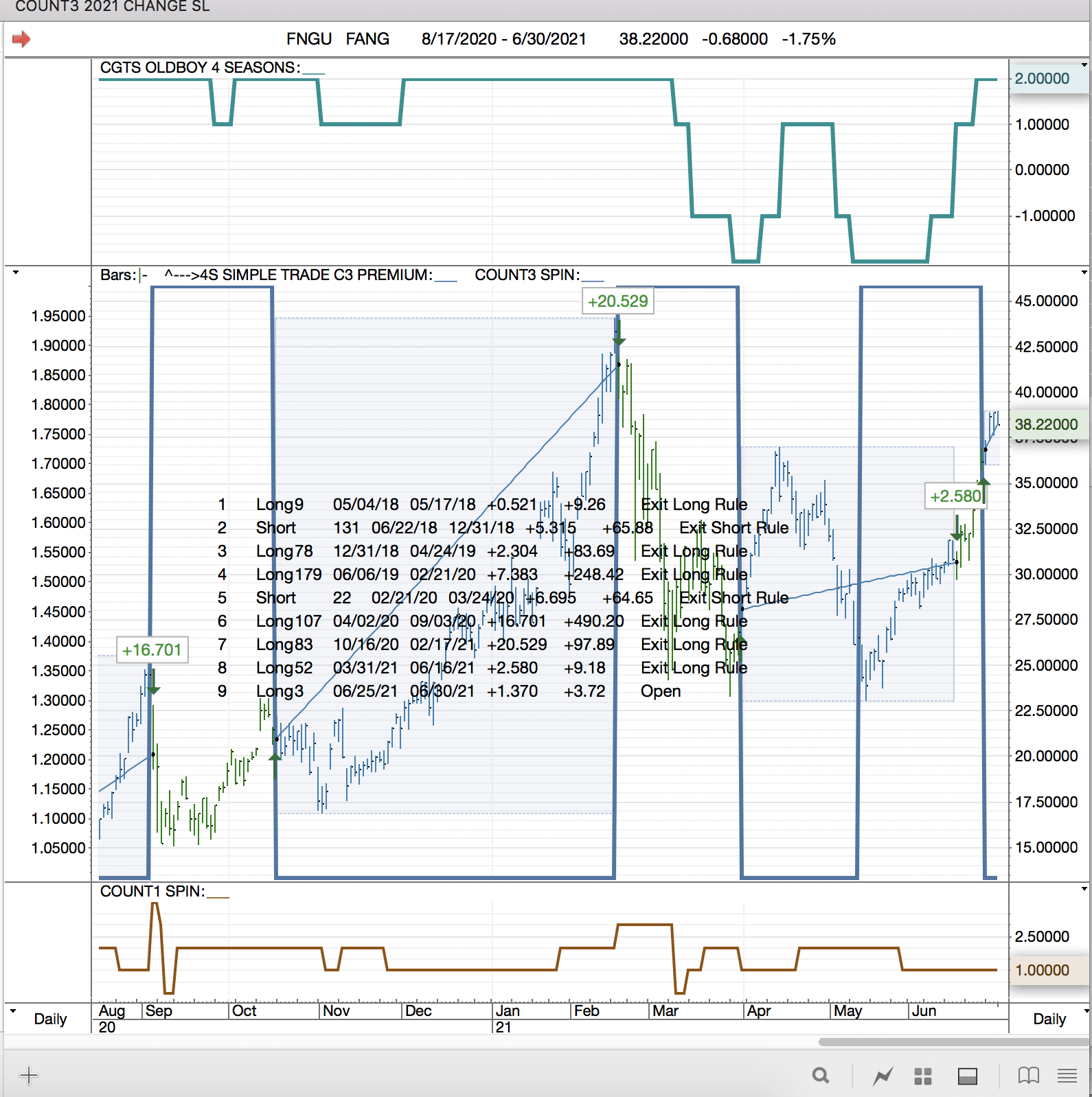Click the 8/17/2020 - 6/30/2021 date range
Image resolution: width=1092 pixels, height=1097 pixels.
[503, 39]
